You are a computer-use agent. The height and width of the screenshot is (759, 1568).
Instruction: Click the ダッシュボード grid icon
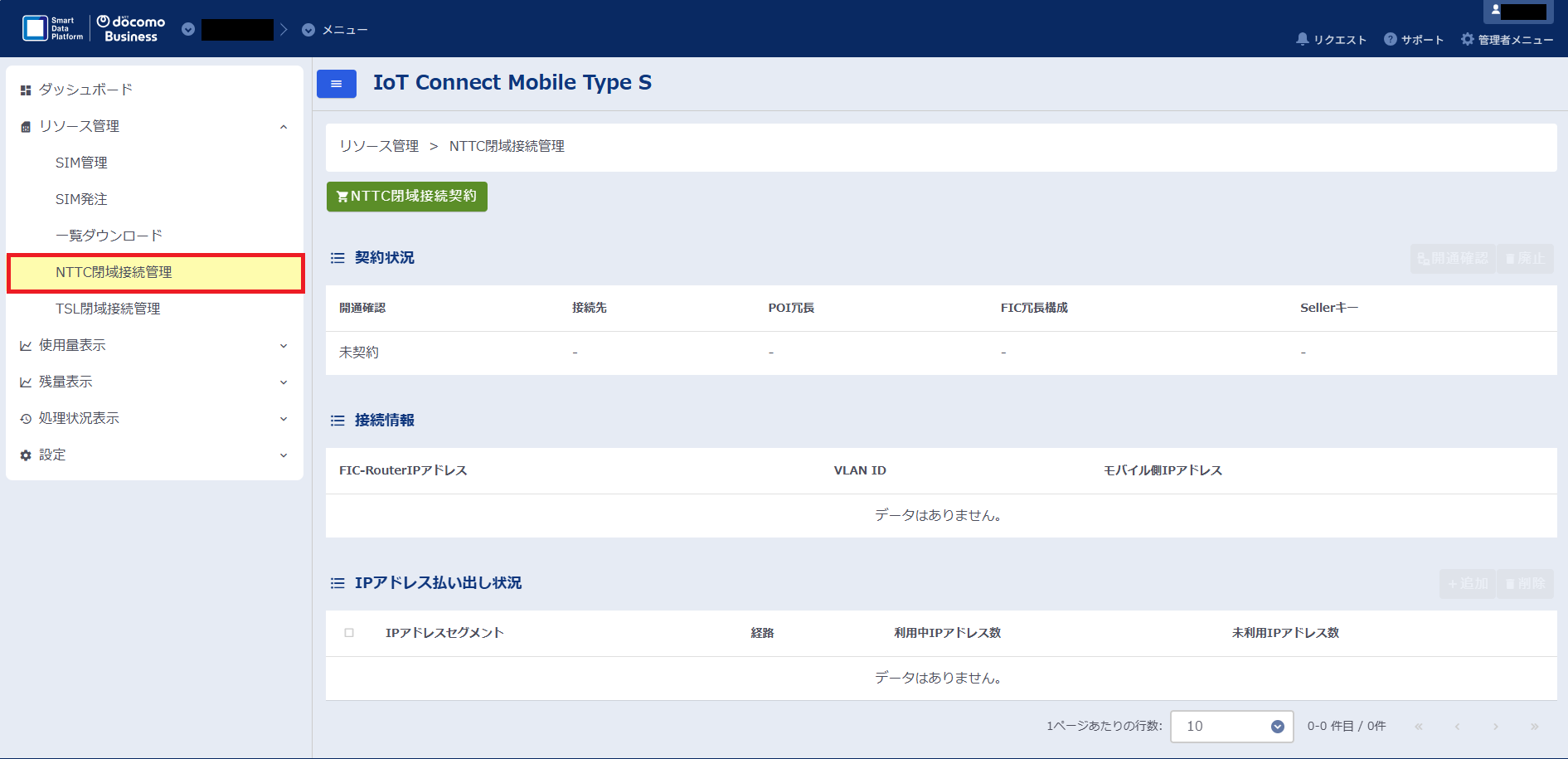coord(26,90)
